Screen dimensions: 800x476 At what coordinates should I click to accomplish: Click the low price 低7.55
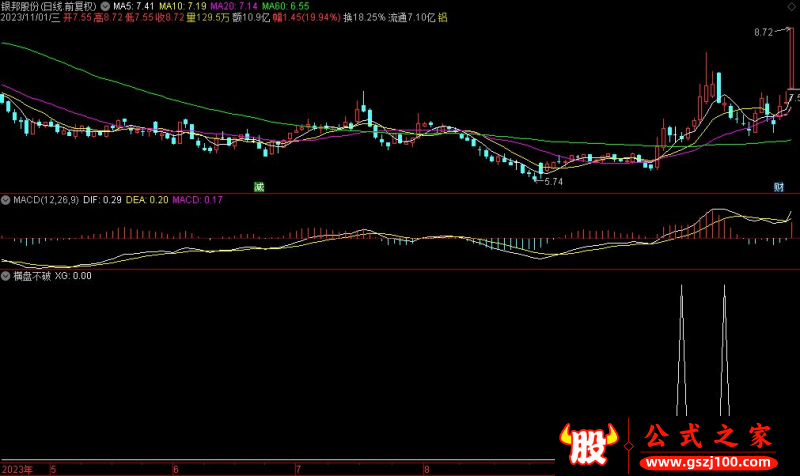point(139,17)
